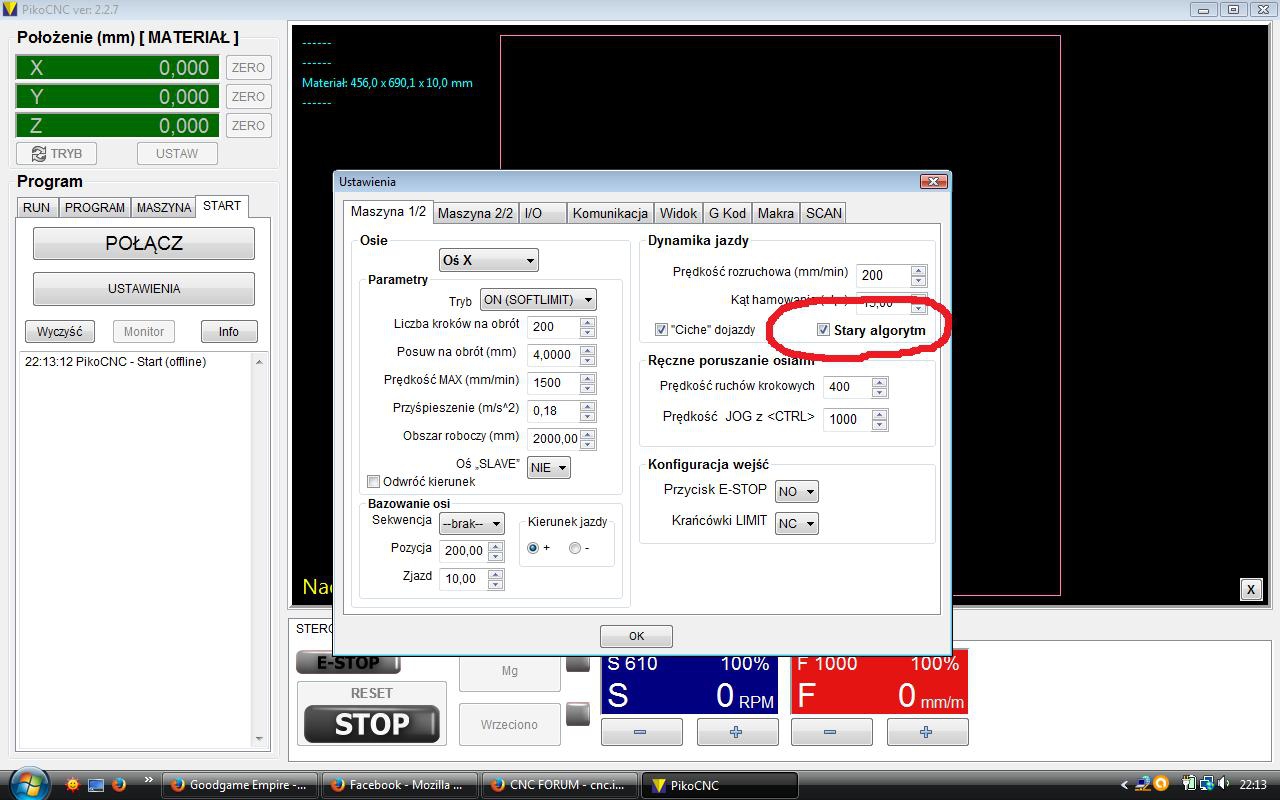This screenshot has height=800, width=1280.
Task: Decrement Prędkość MAX spinner down
Action: 588,388
